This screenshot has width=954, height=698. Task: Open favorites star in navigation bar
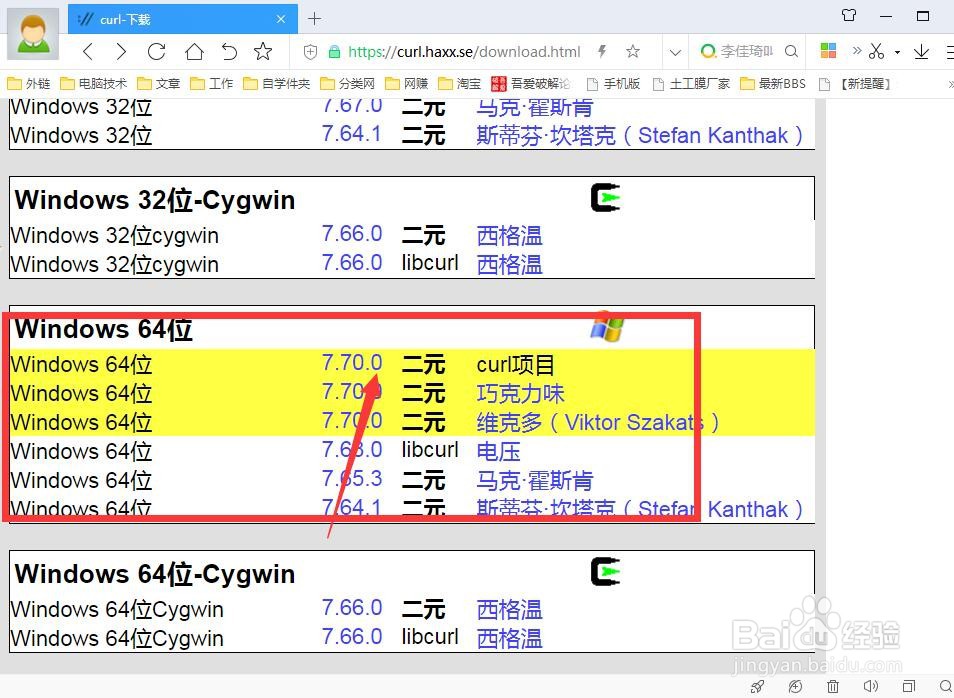coord(263,52)
